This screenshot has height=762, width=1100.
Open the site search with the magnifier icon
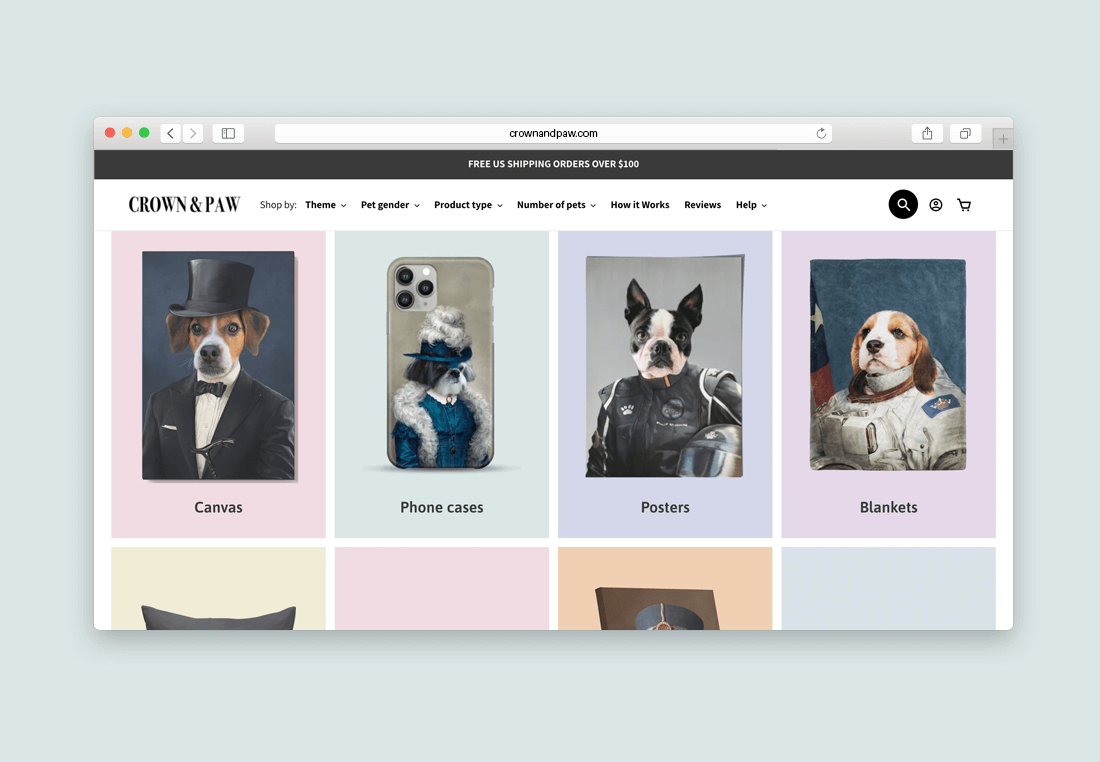[903, 204]
